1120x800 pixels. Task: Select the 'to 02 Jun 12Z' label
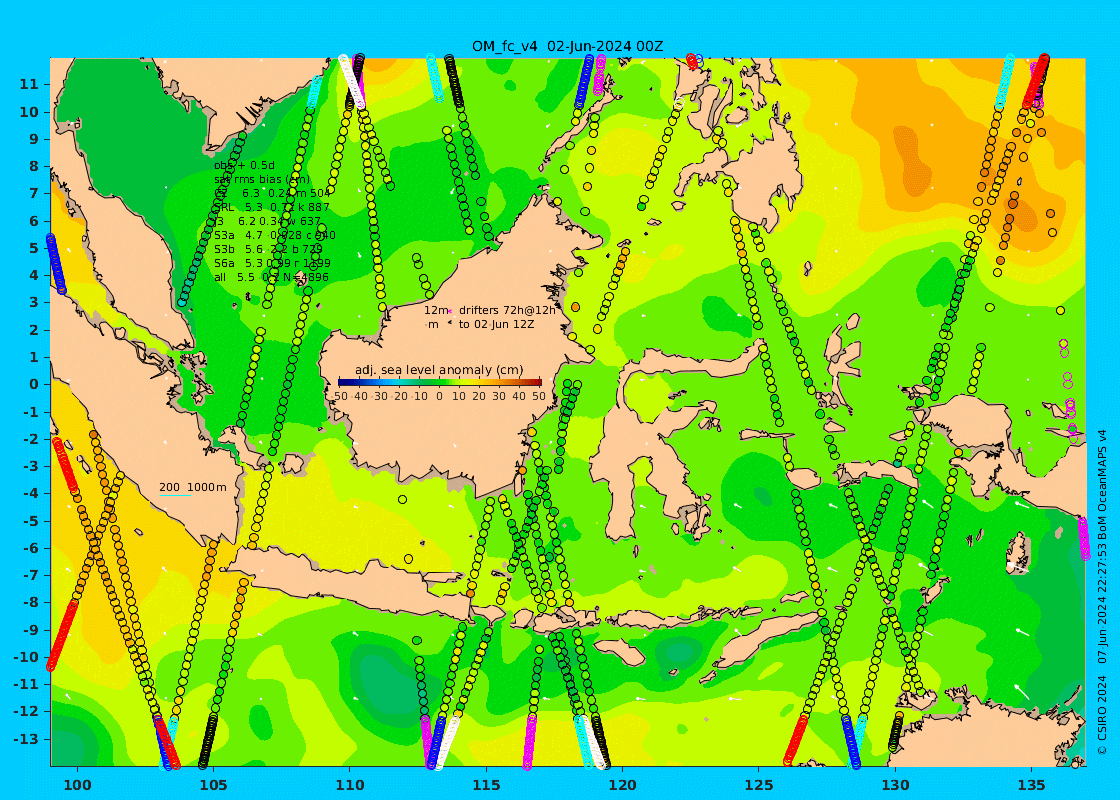click(x=496, y=324)
